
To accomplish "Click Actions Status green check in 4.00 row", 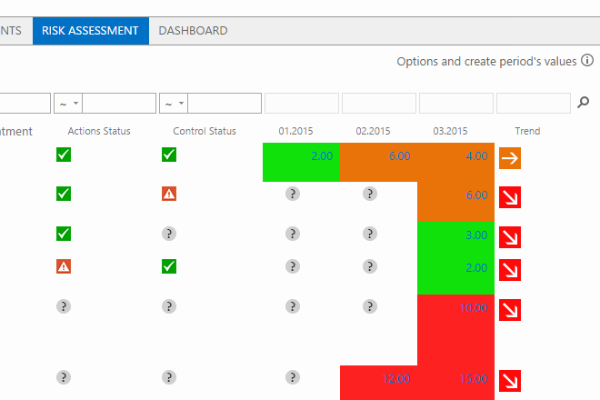I will coord(64,155).
